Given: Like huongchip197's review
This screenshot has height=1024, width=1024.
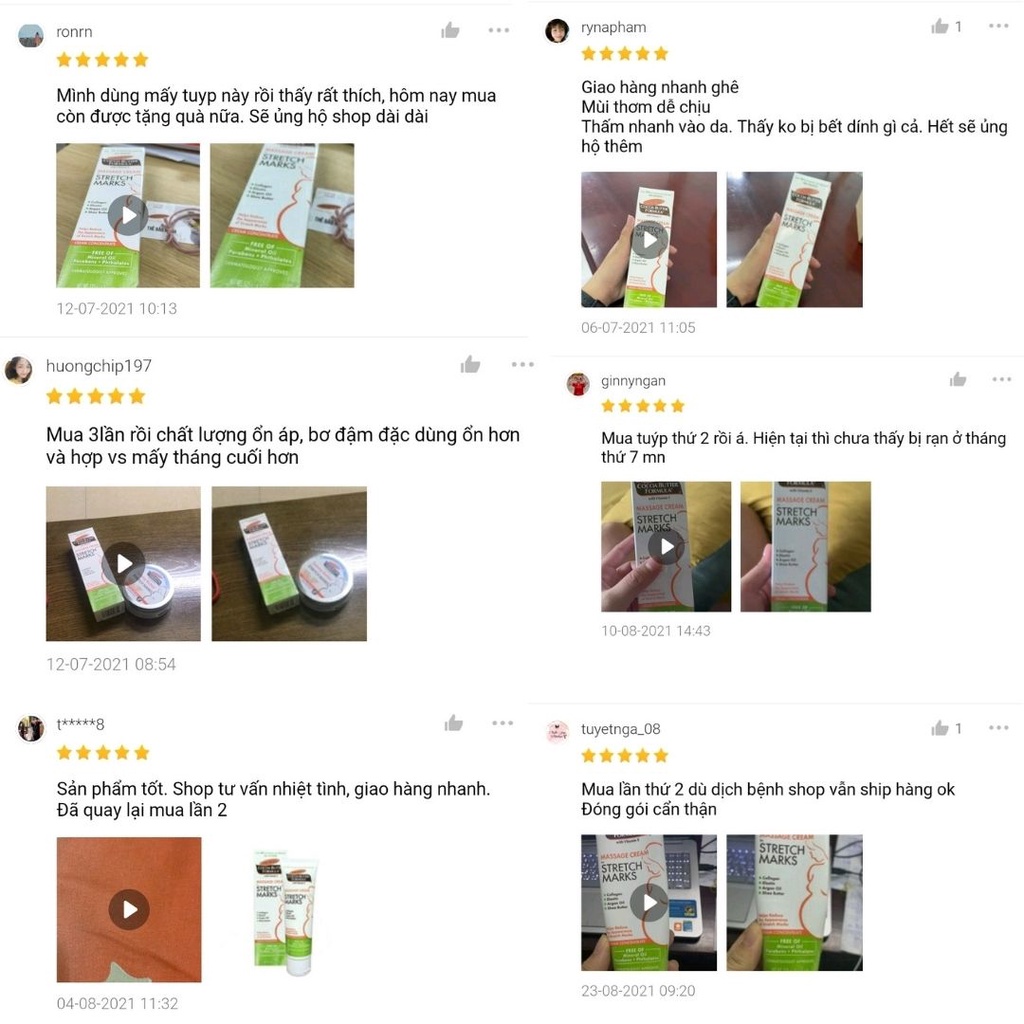Looking at the screenshot, I should pyautogui.click(x=470, y=364).
